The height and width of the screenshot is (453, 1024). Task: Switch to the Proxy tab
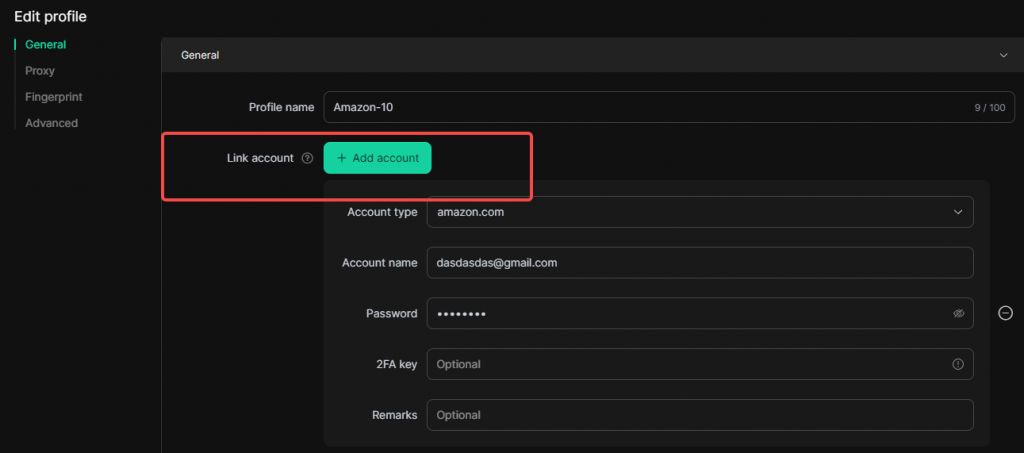tap(40, 71)
